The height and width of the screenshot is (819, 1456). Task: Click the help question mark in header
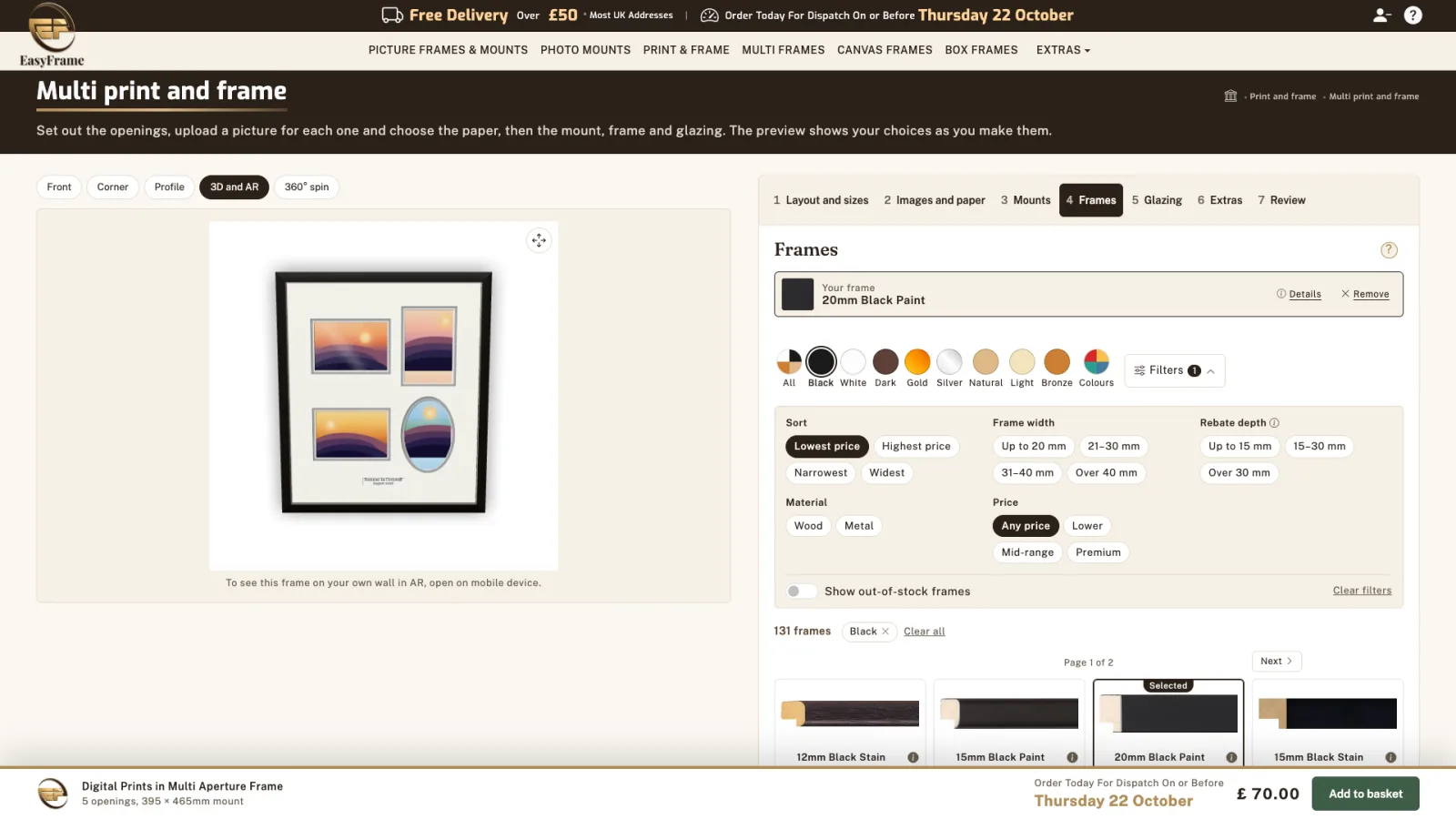(x=1412, y=15)
